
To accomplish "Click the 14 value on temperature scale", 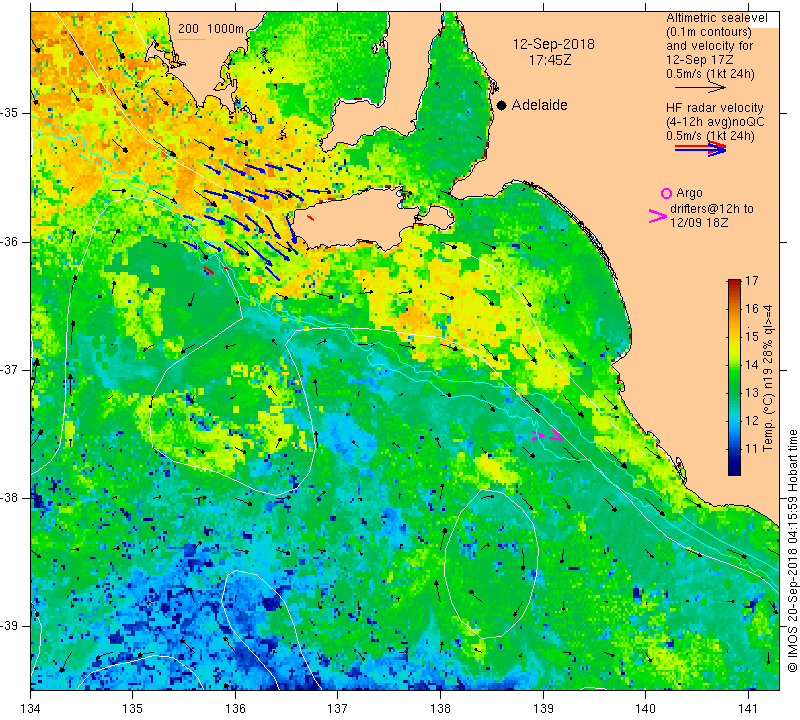I will 752,365.
